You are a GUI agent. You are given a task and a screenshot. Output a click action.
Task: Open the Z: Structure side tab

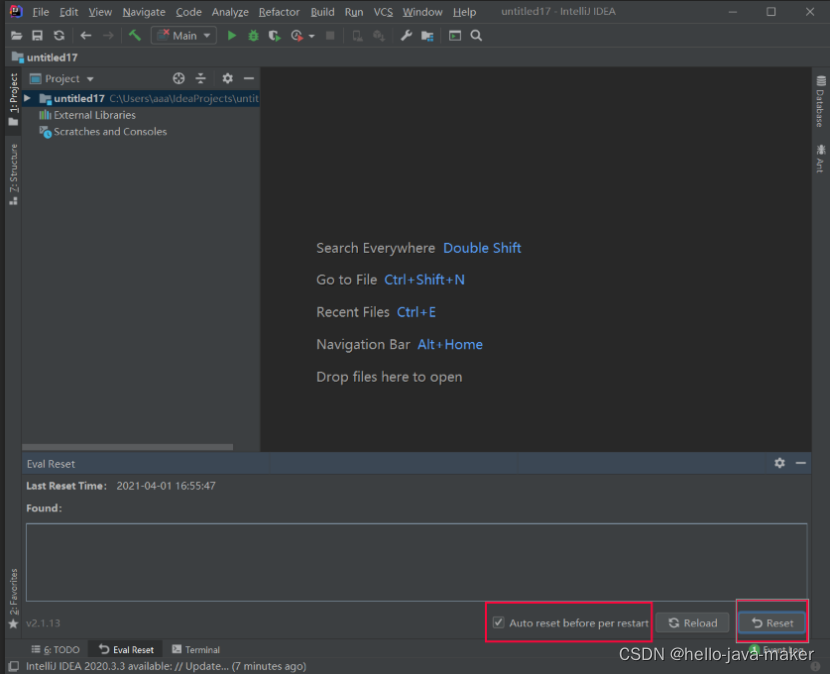click(14, 174)
